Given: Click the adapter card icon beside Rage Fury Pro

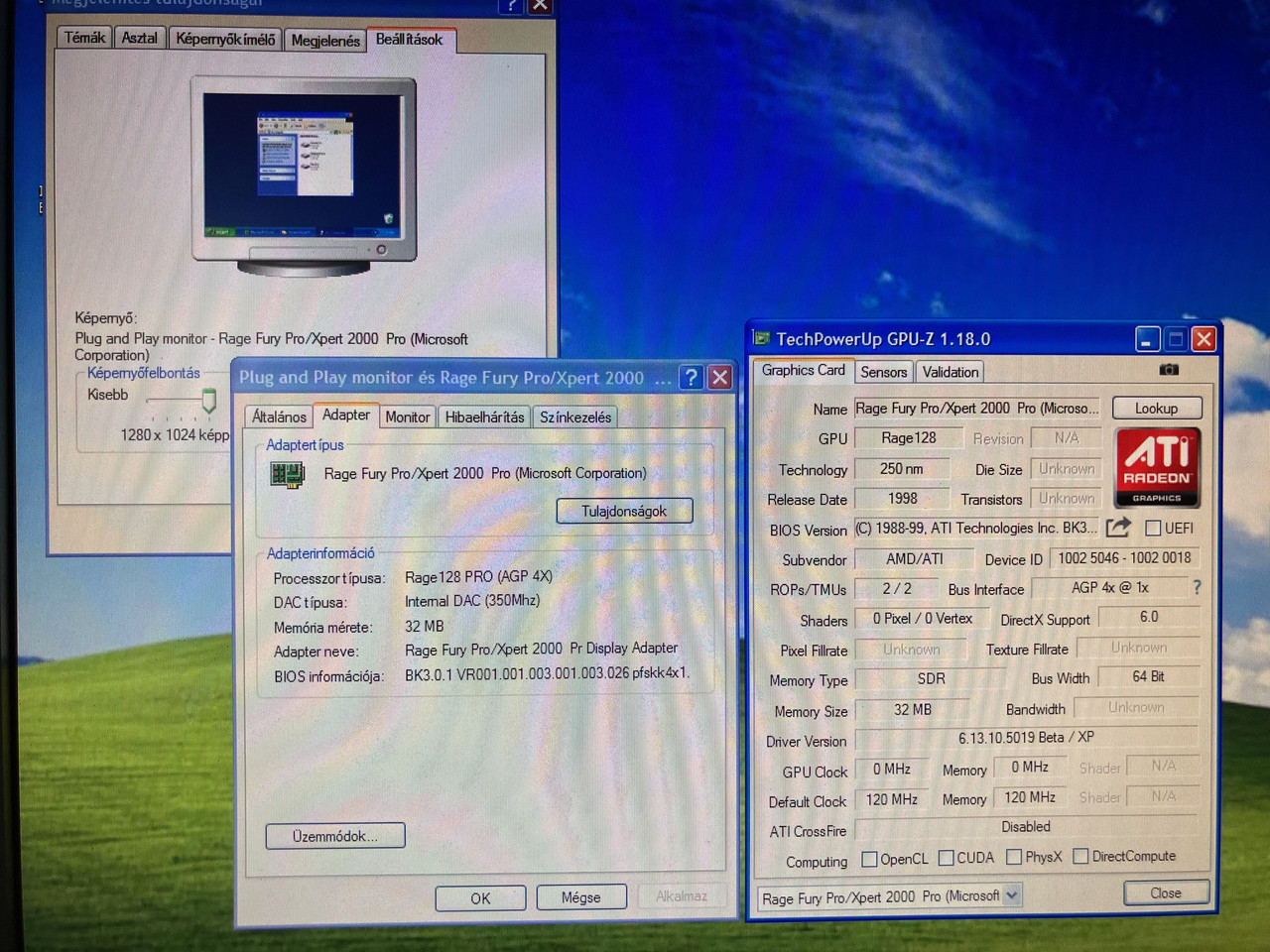Looking at the screenshot, I should coord(288,474).
